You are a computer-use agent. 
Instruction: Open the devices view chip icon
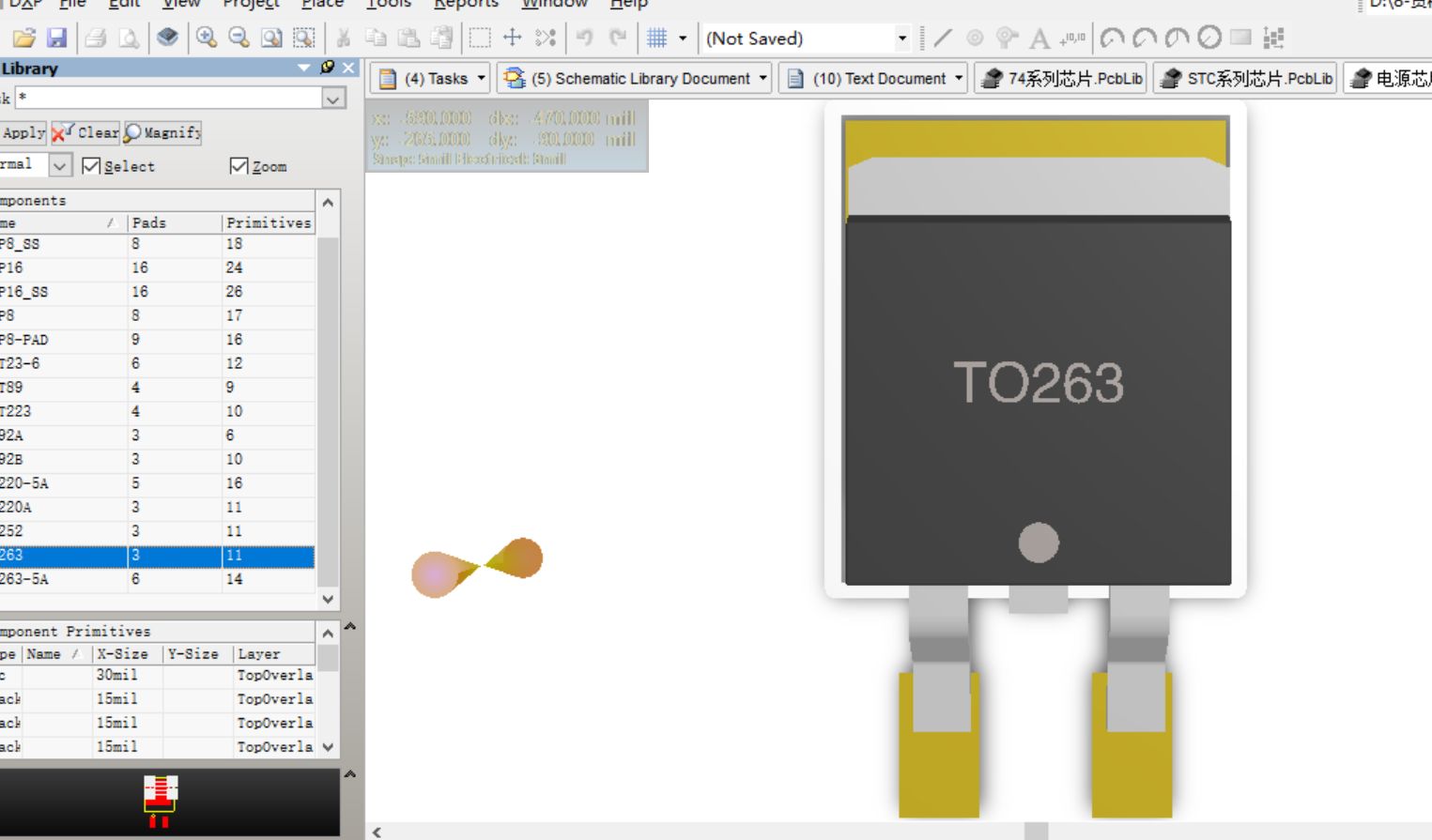pos(167,38)
